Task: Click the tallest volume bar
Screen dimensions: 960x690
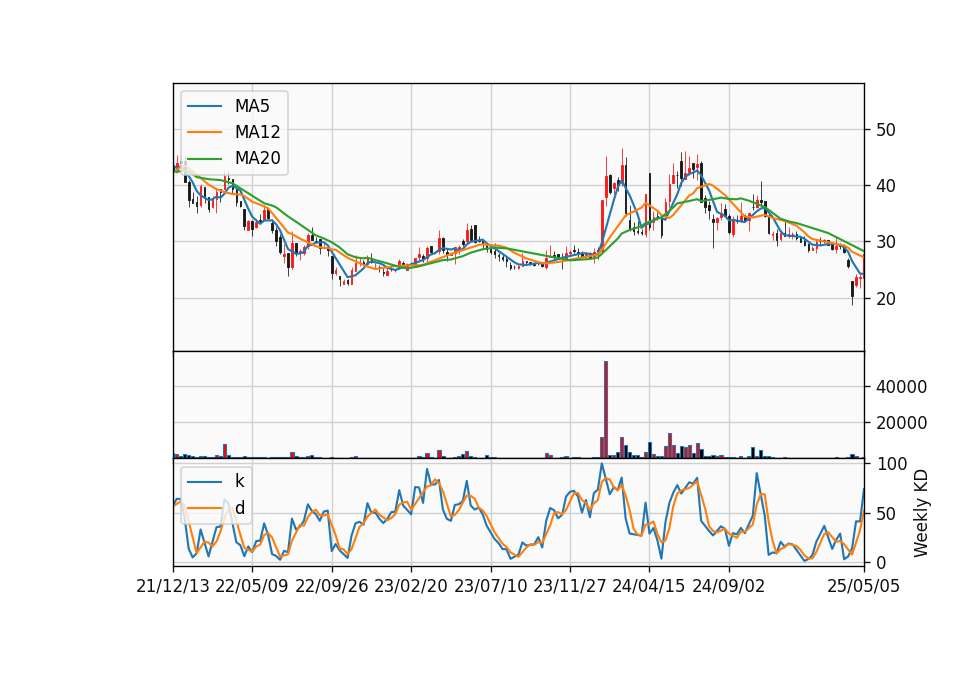Action: (x=606, y=410)
